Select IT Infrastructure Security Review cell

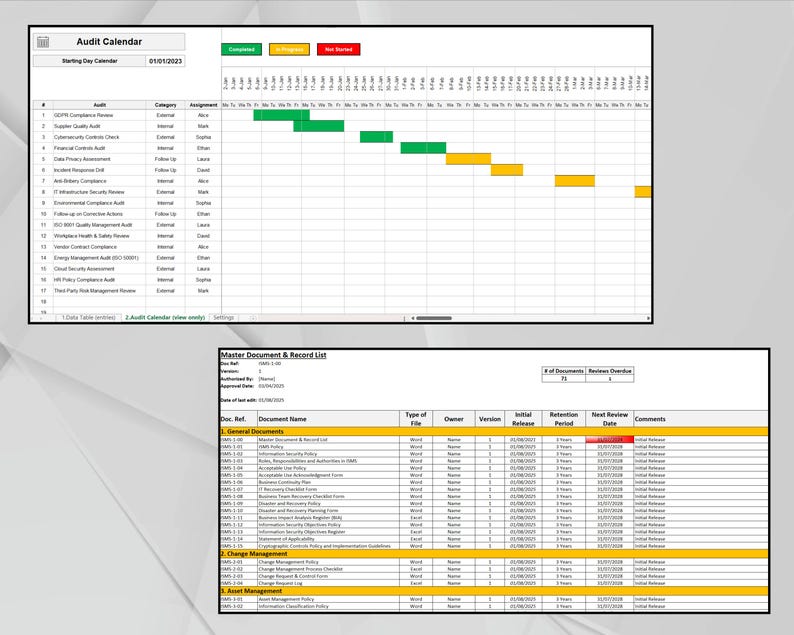point(99,192)
